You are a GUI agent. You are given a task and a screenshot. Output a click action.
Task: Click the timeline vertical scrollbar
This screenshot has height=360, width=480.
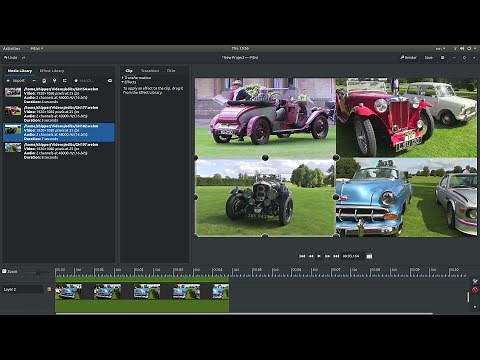point(468,297)
